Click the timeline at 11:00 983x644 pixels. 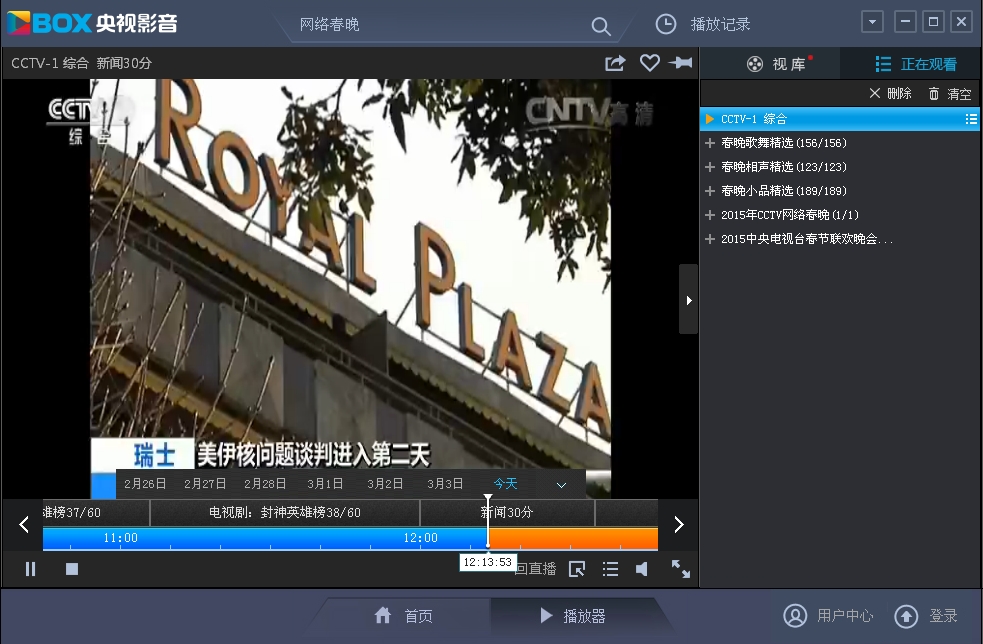point(121,538)
